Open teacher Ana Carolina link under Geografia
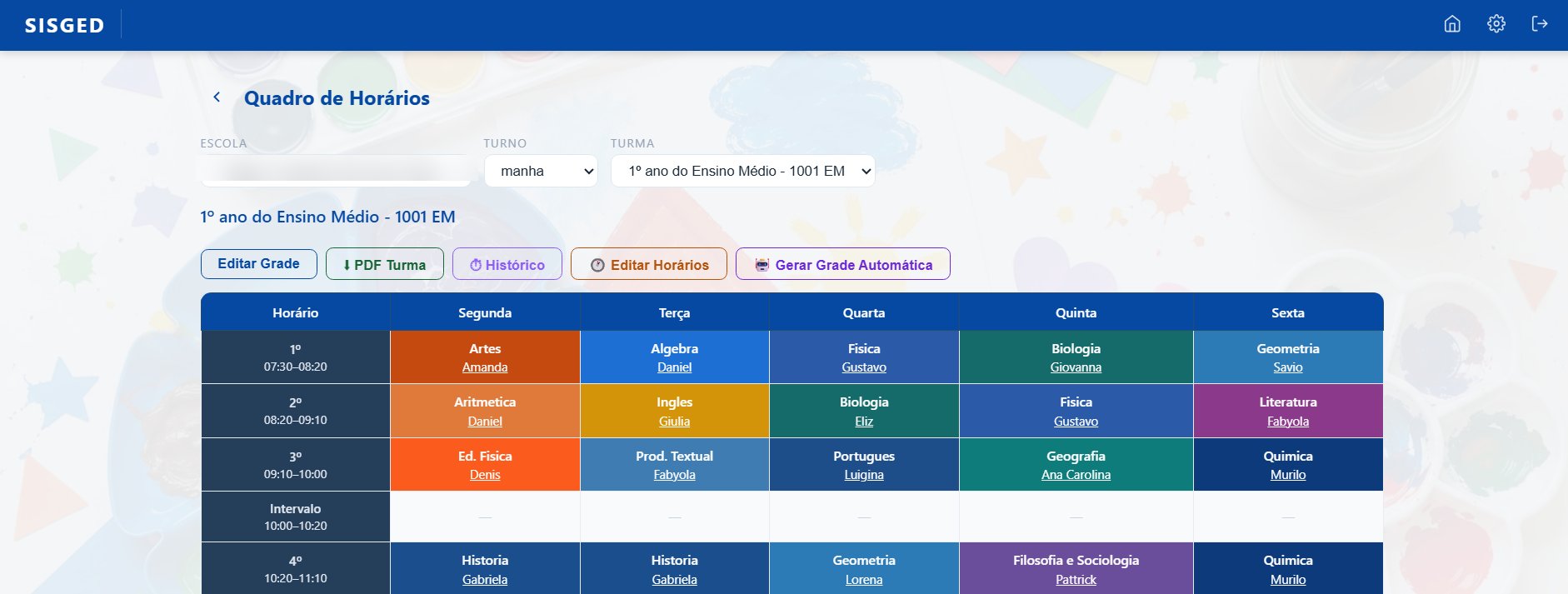This screenshot has height=594, width=1568. (1076, 475)
